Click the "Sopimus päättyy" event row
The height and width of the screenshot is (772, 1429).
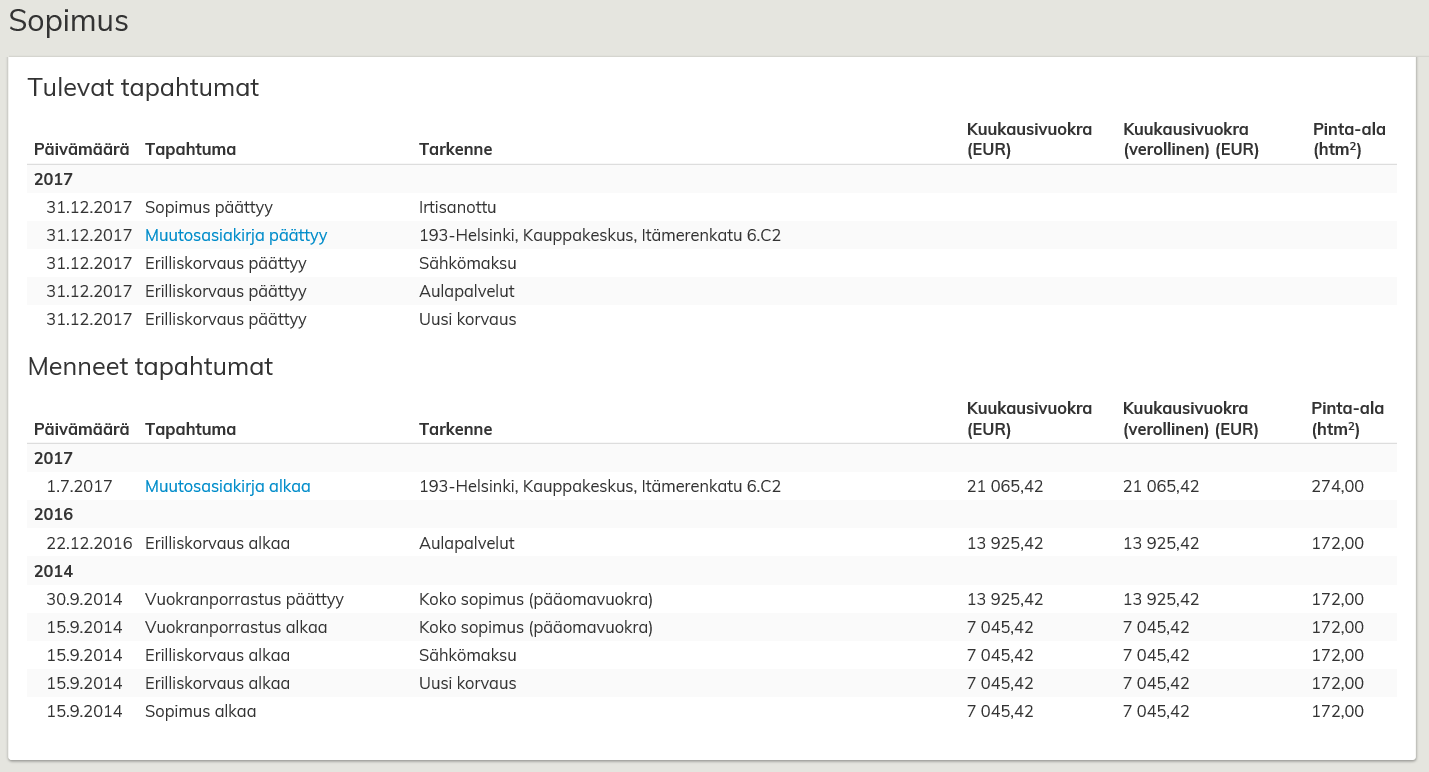(208, 208)
